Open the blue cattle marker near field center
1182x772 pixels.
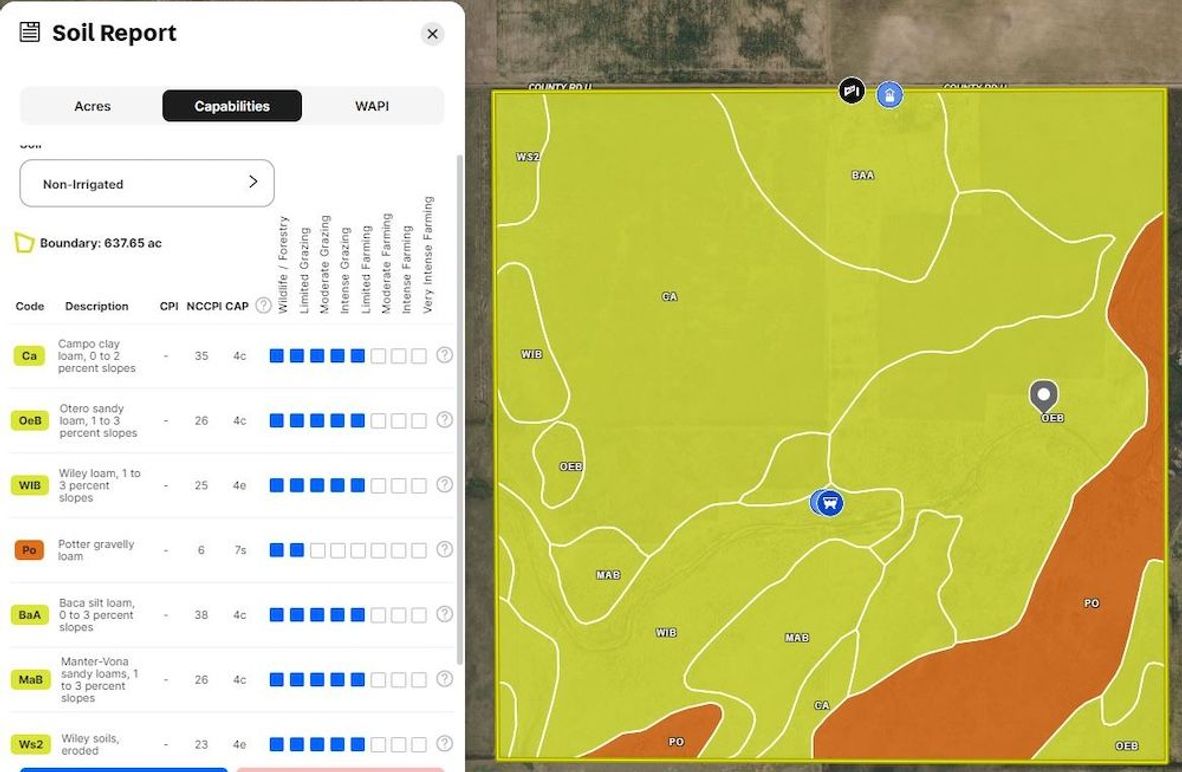click(827, 505)
